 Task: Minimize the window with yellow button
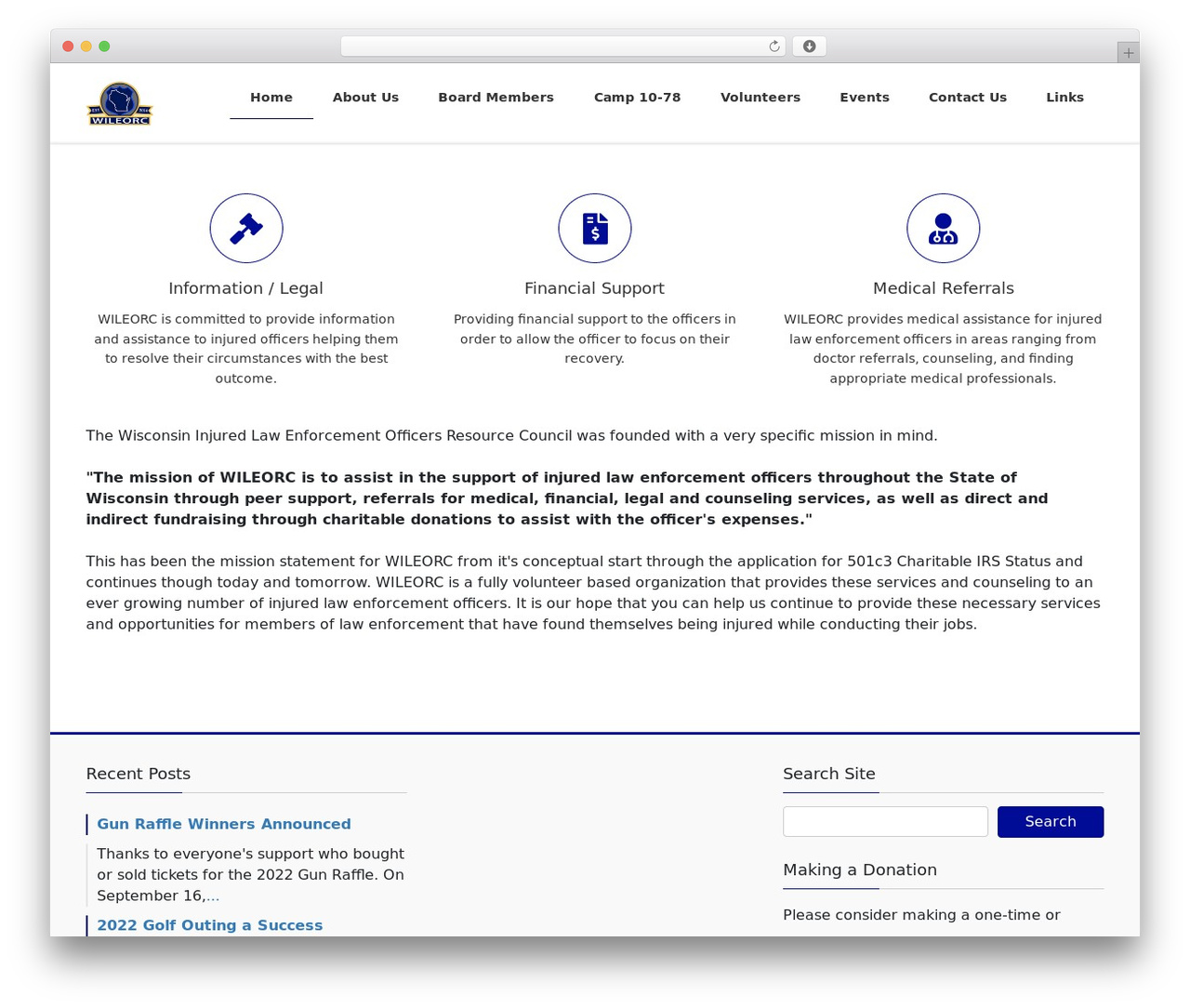pos(86,46)
